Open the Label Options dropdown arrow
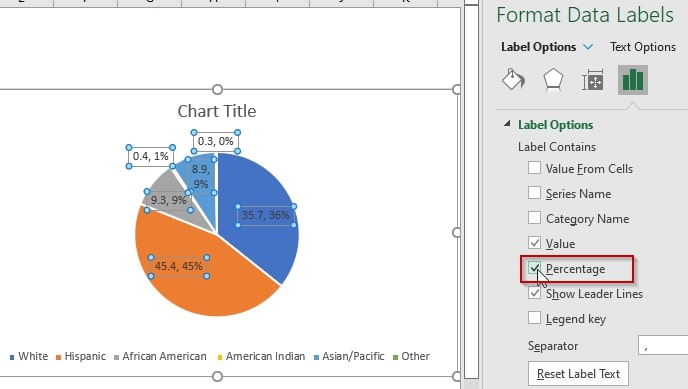The image size is (688, 389). tap(588, 46)
